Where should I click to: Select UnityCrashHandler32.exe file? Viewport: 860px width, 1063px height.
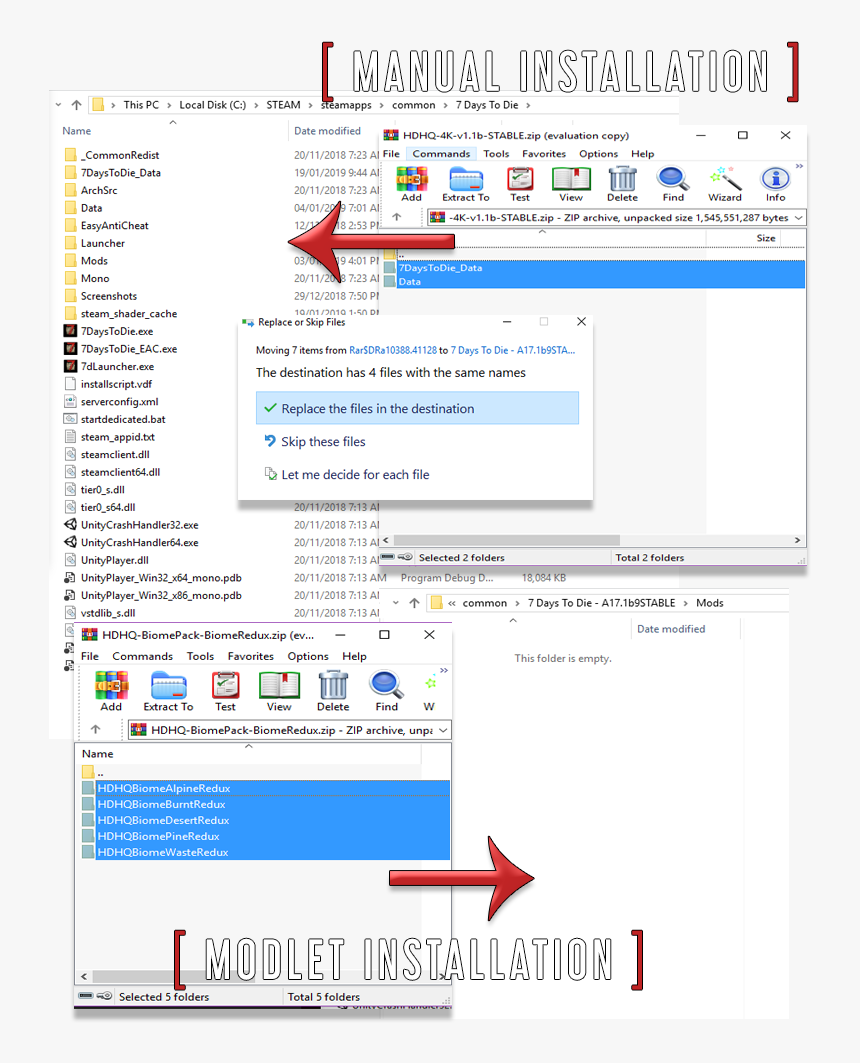click(x=140, y=525)
